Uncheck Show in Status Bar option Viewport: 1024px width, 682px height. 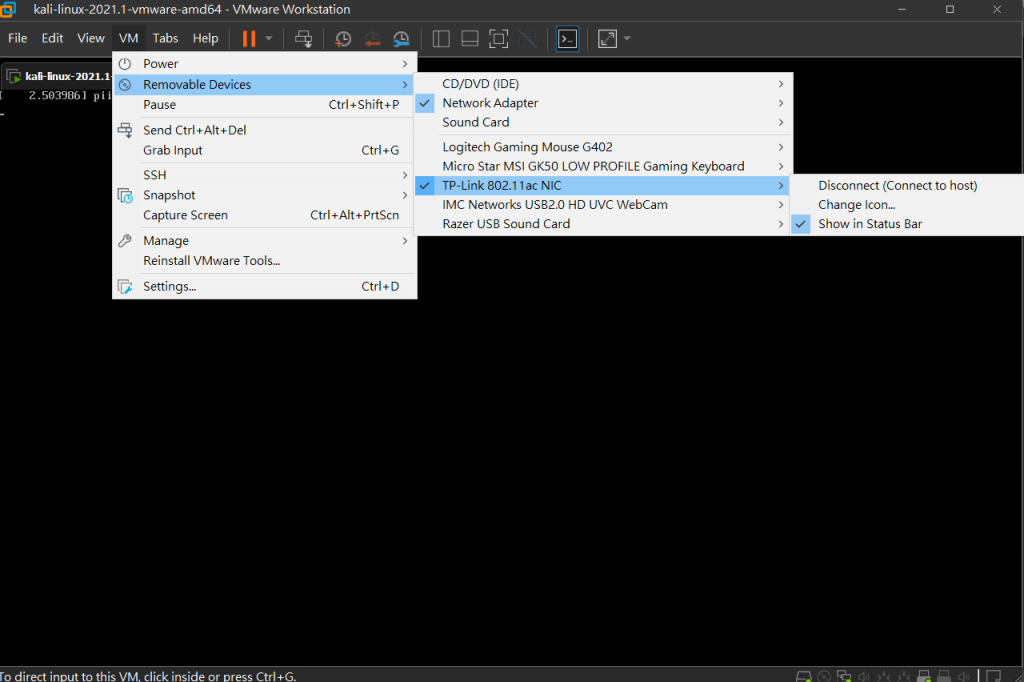click(x=907, y=224)
